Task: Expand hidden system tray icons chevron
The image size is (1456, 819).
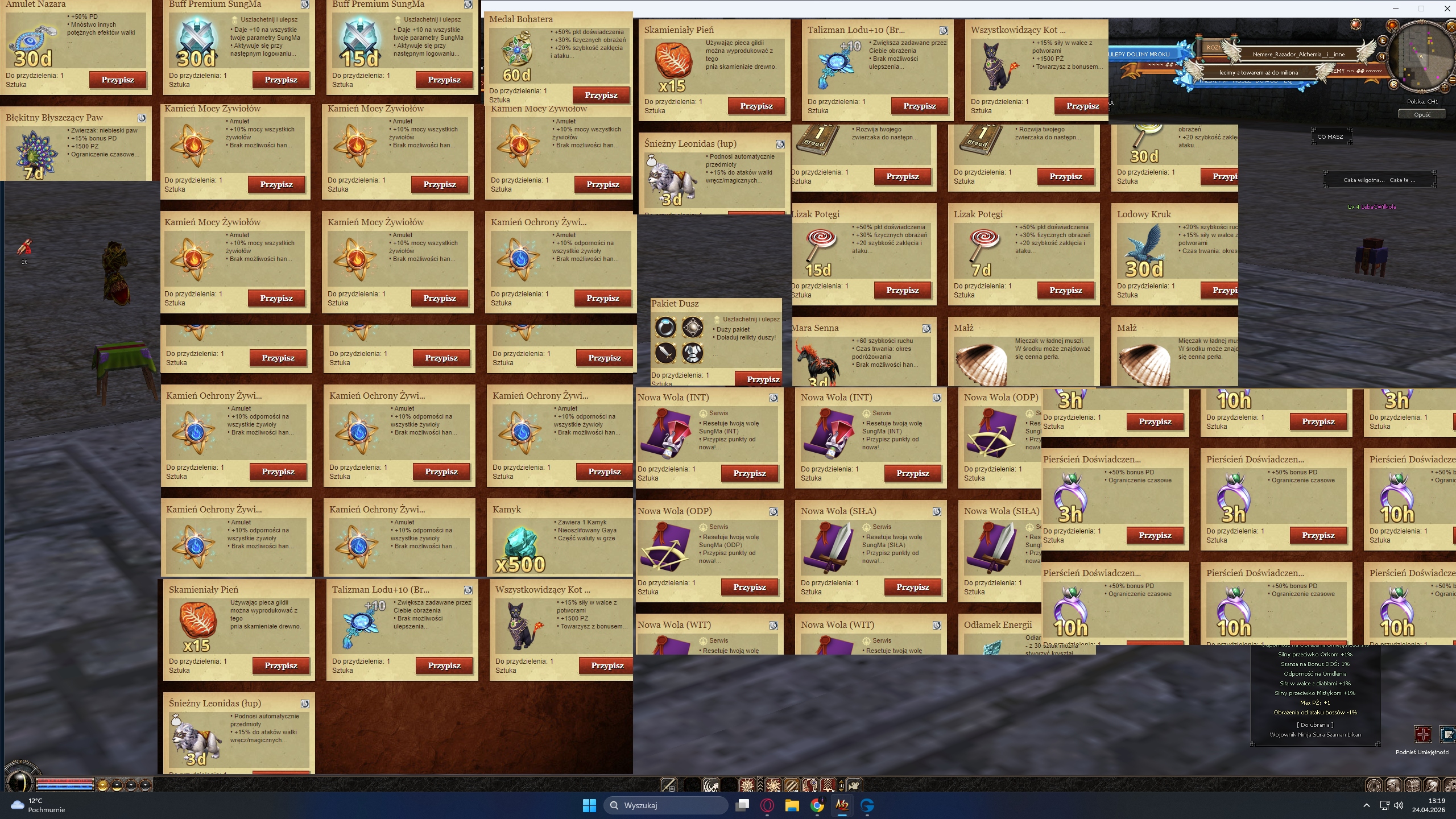Action: click(x=1366, y=805)
